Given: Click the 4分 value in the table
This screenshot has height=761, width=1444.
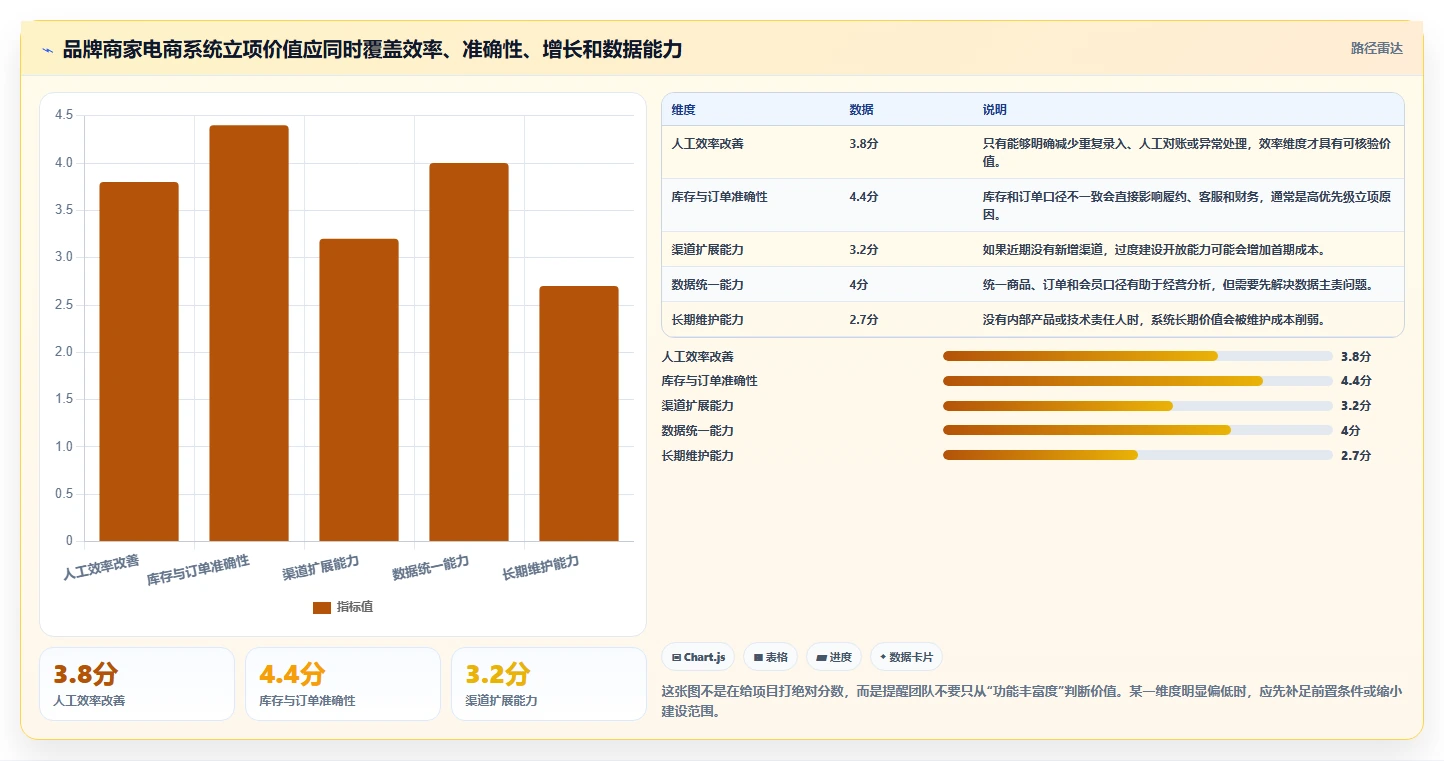Looking at the screenshot, I should [x=859, y=284].
